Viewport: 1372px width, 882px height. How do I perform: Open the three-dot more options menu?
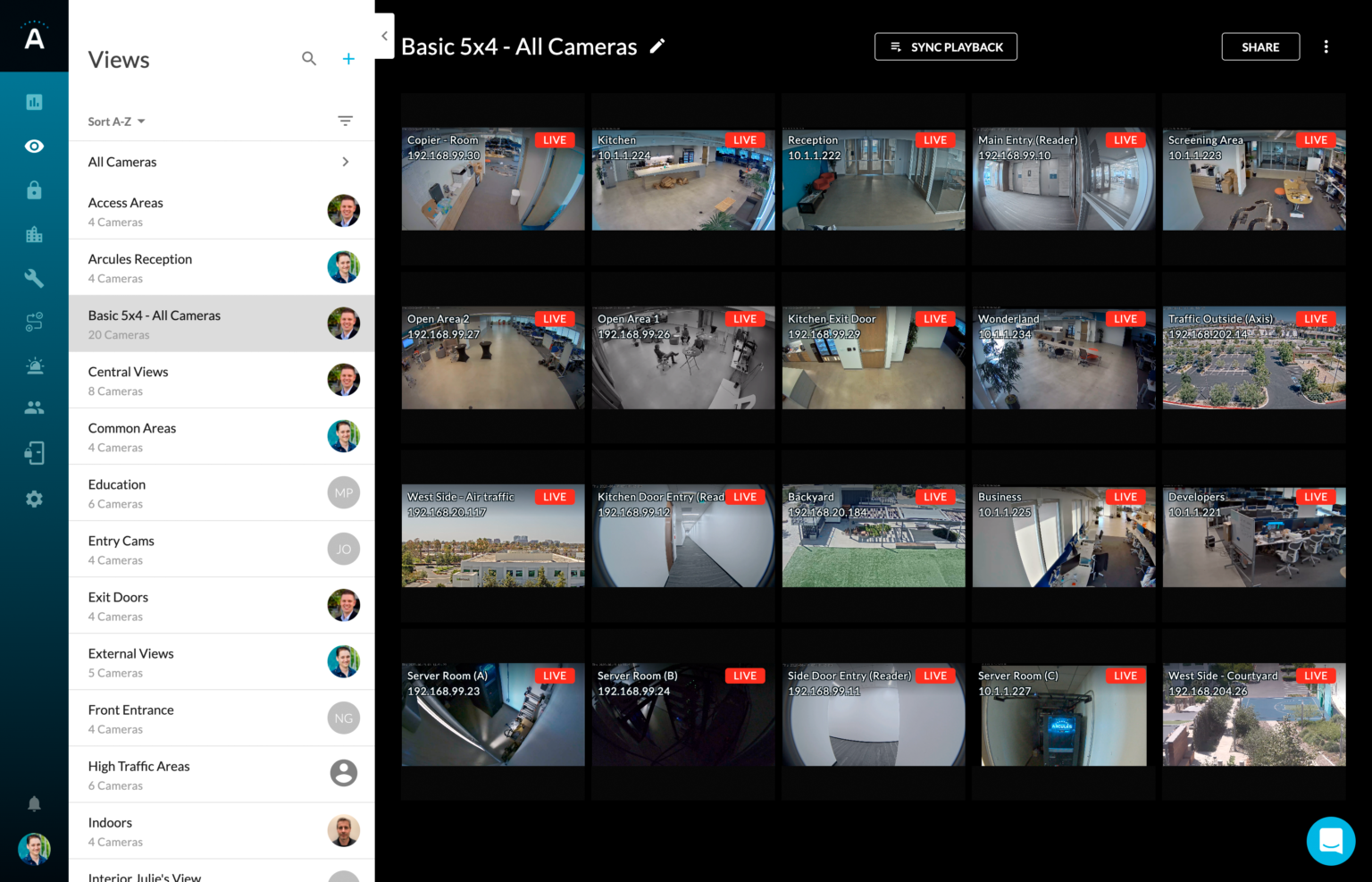(1326, 46)
